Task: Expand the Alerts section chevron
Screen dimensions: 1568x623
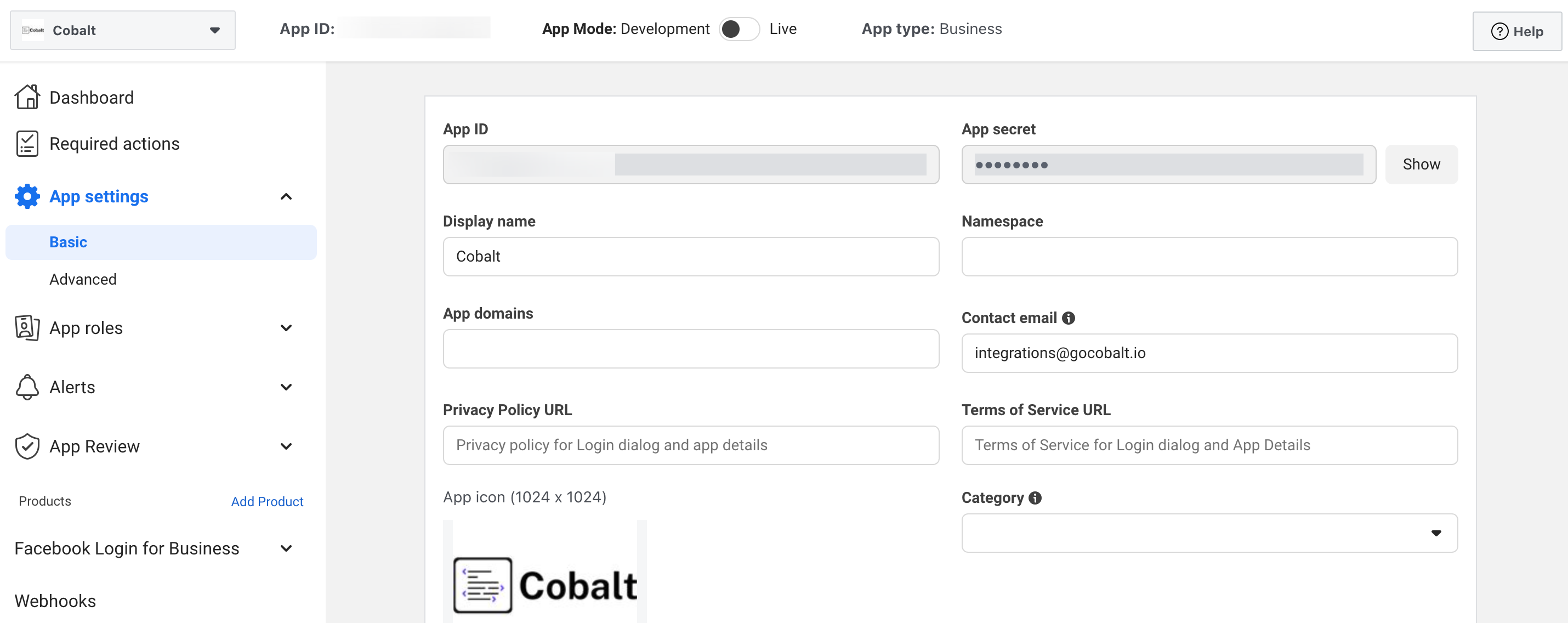Action: click(x=286, y=387)
